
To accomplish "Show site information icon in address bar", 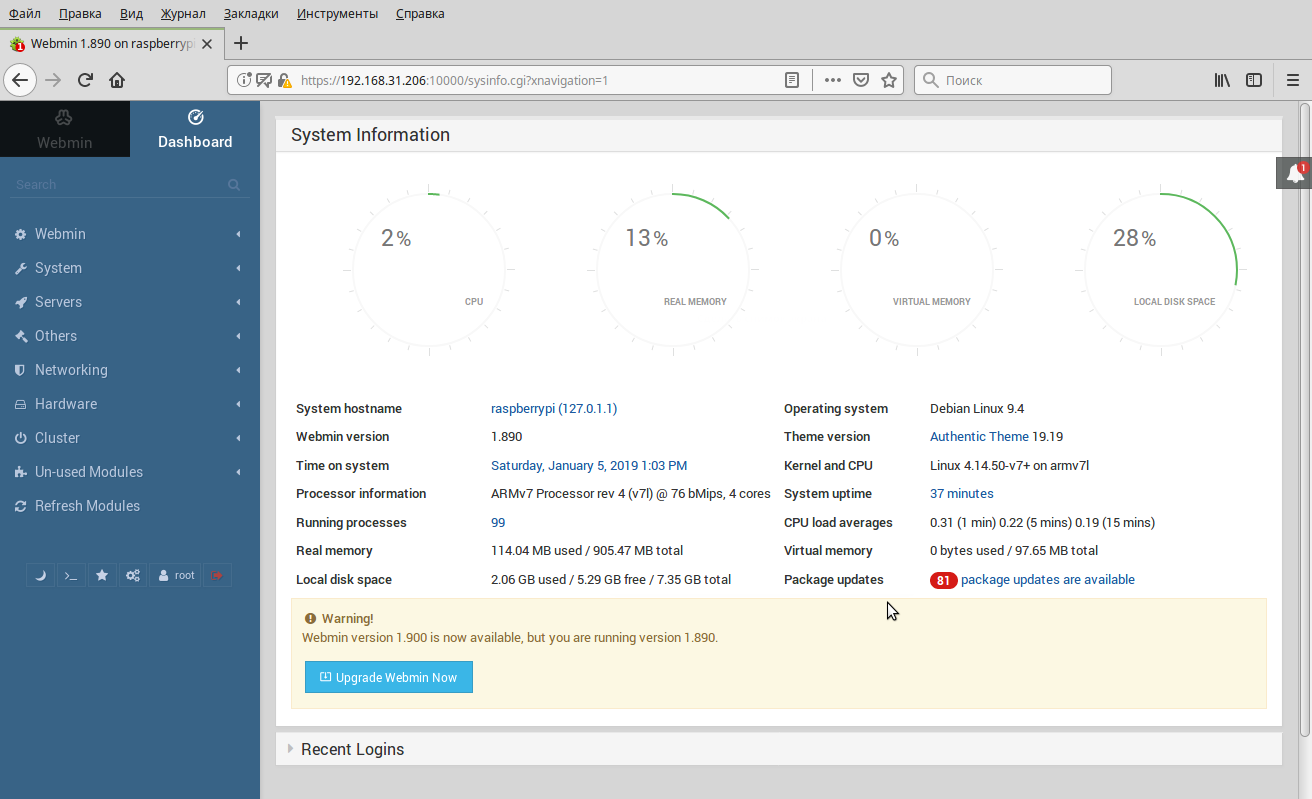I will [245, 80].
